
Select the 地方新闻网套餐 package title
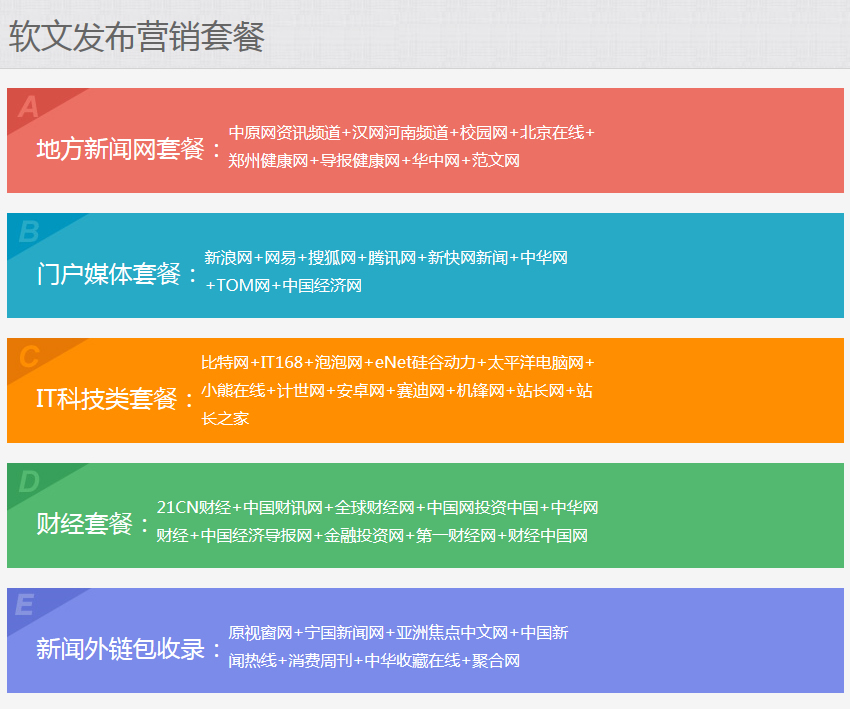click(x=129, y=149)
